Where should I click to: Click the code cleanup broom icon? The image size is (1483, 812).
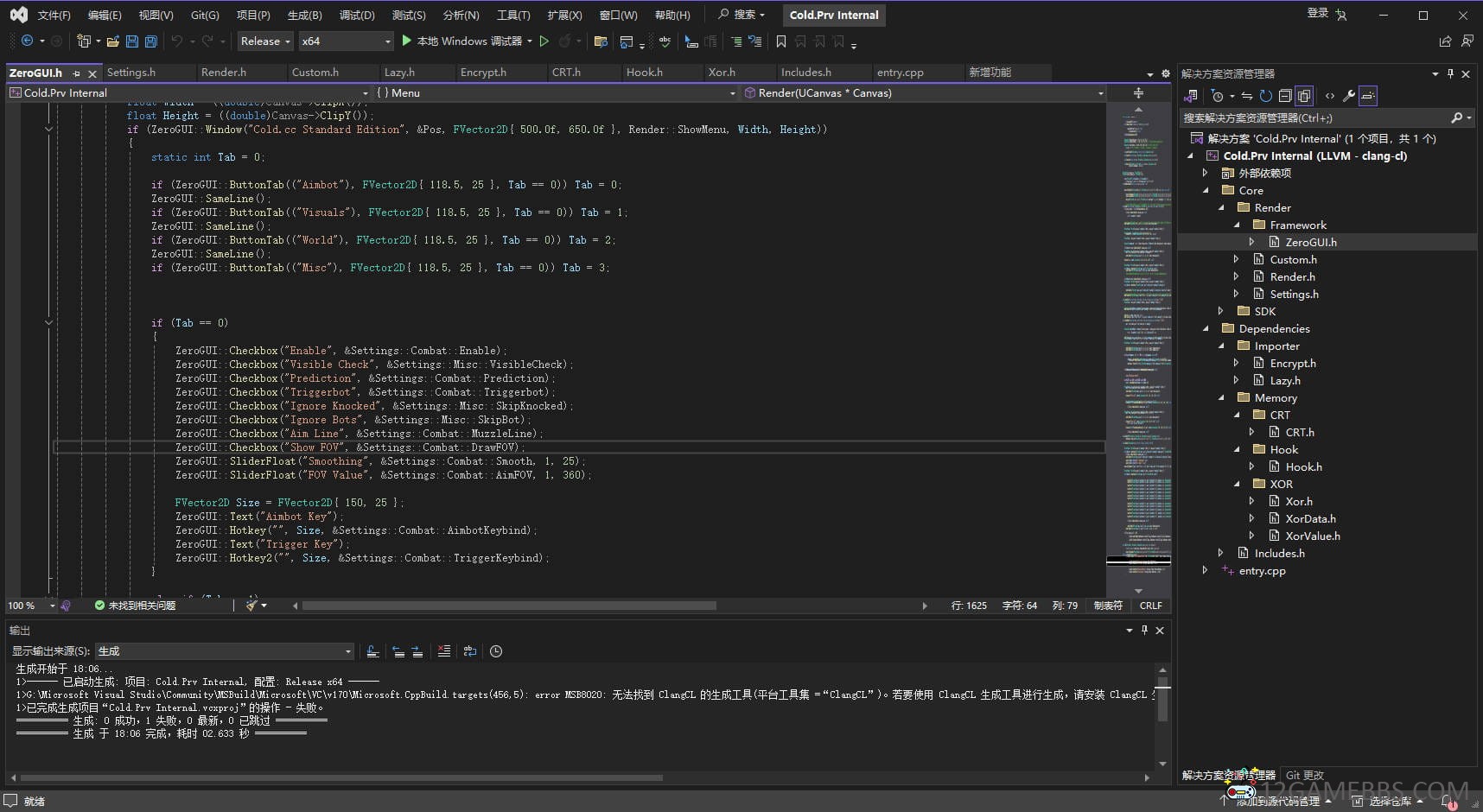point(251,606)
